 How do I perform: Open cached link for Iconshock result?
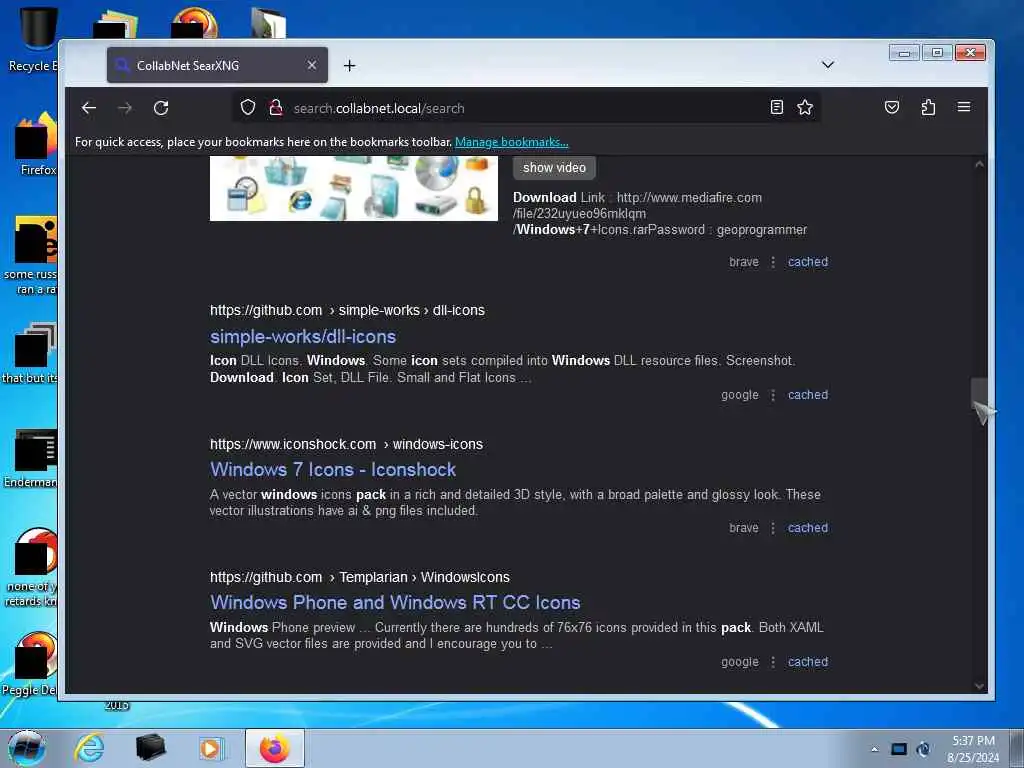point(808,528)
